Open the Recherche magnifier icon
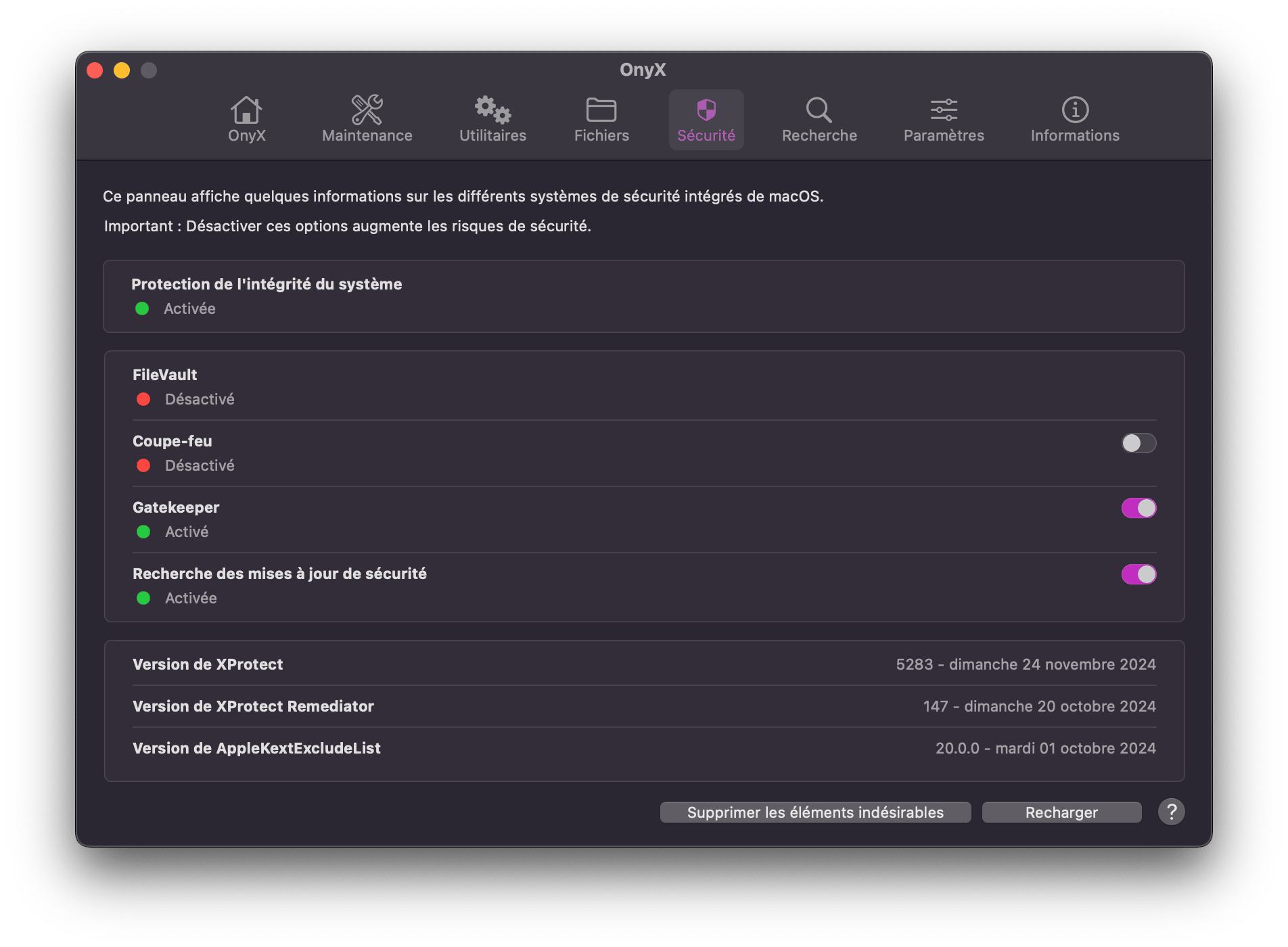Image resolution: width=1288 pixels, height=947 pixels. (819, 110)
